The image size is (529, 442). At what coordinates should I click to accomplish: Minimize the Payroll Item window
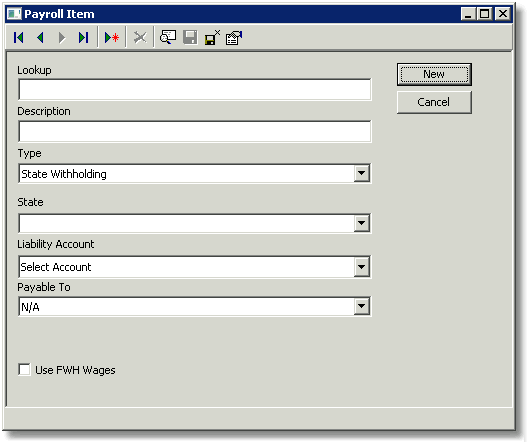point(468,14)
